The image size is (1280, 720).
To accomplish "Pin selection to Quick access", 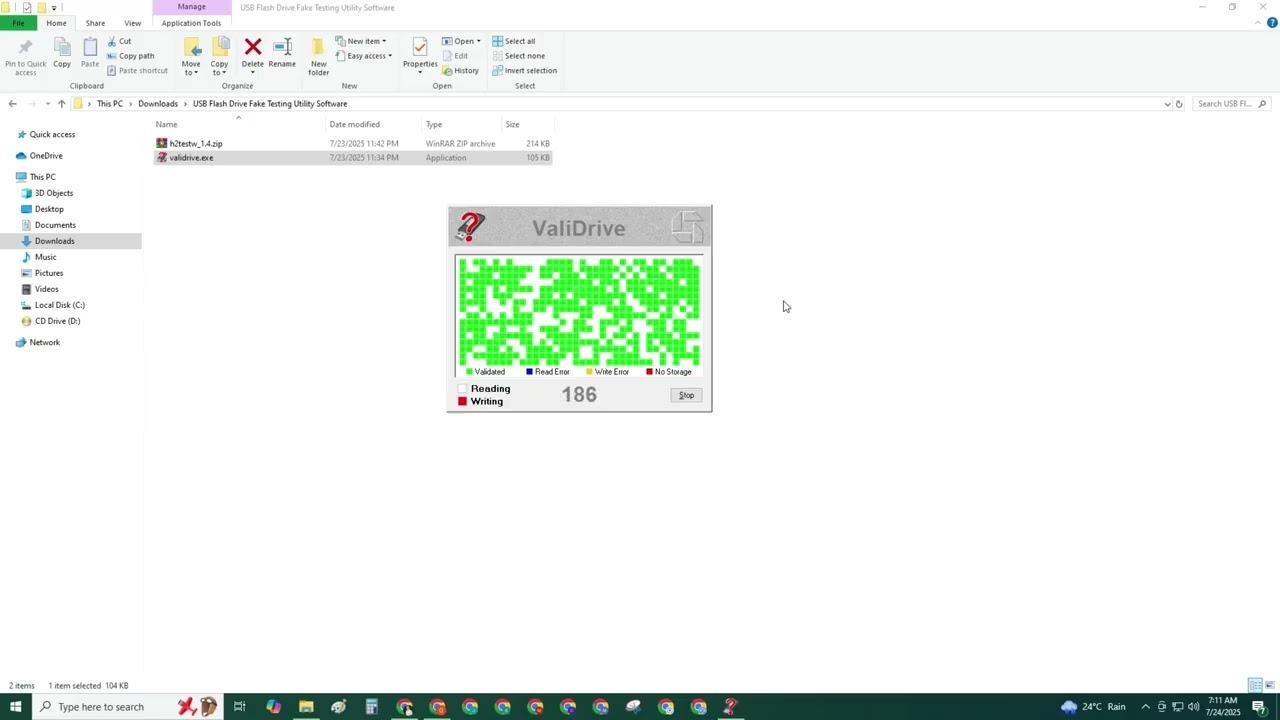I will click(25, 57).
